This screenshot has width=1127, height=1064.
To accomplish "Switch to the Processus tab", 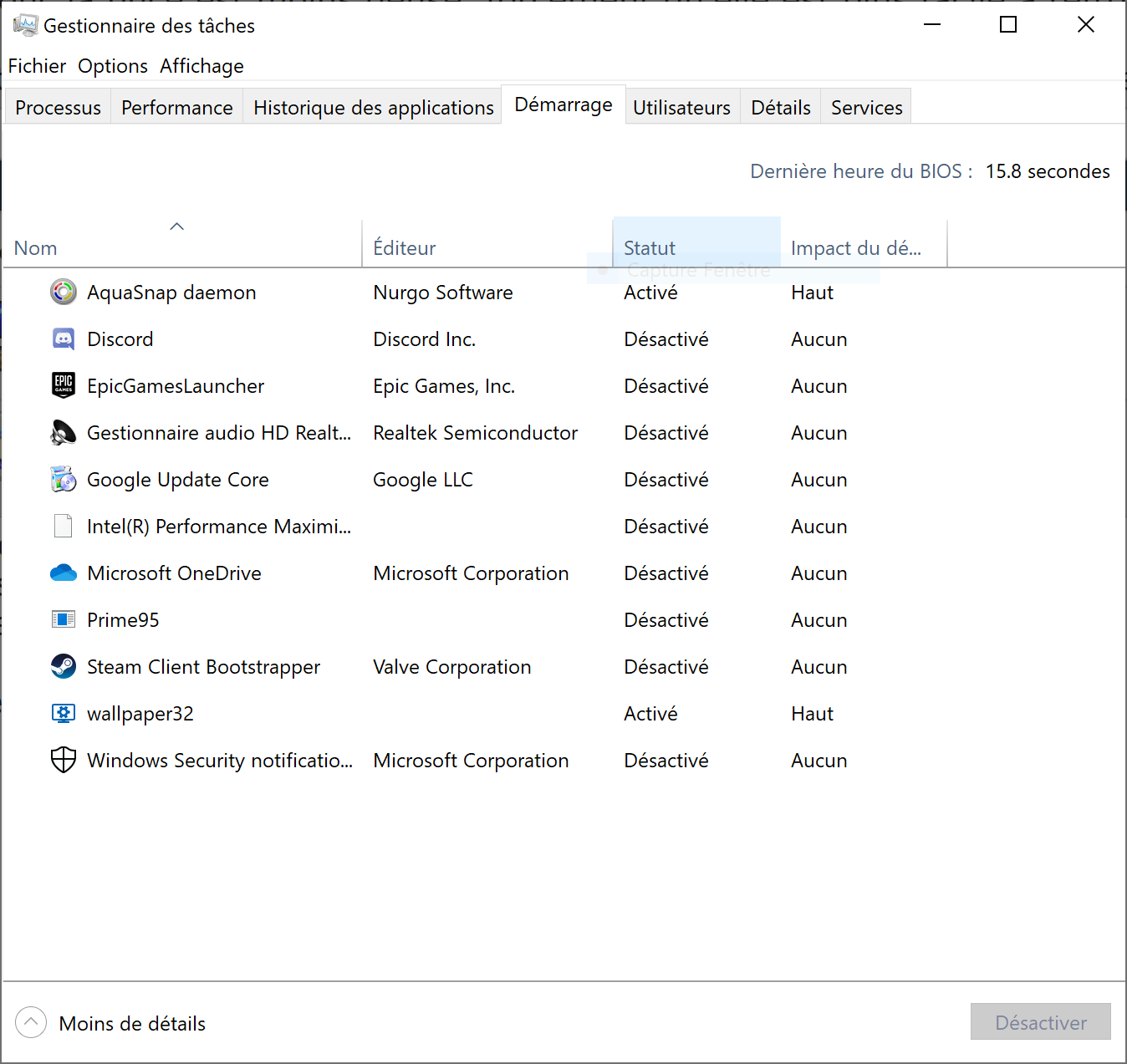I will point(58,107).
